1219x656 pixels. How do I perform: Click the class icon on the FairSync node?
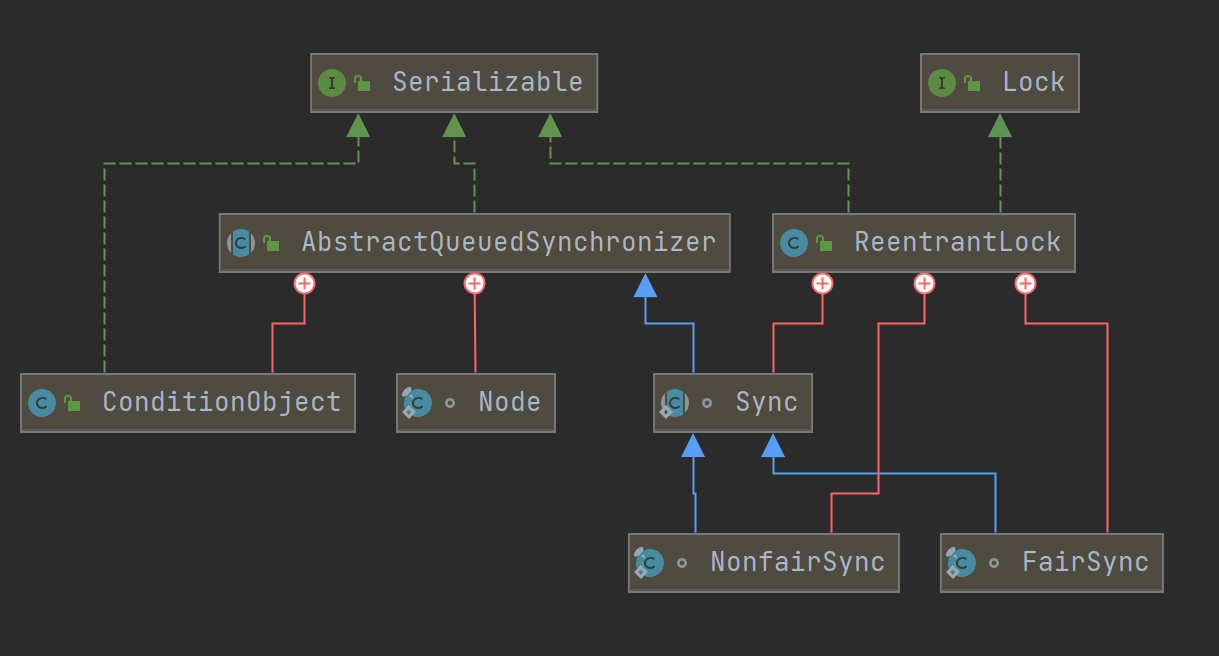962,563
